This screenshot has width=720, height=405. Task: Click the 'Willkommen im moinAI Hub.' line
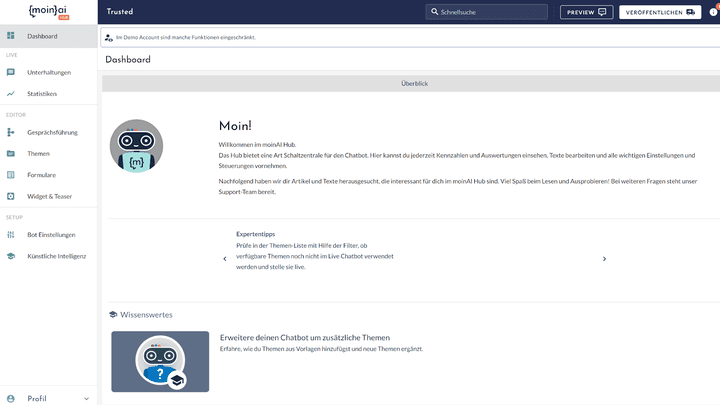tap(257, 145)
